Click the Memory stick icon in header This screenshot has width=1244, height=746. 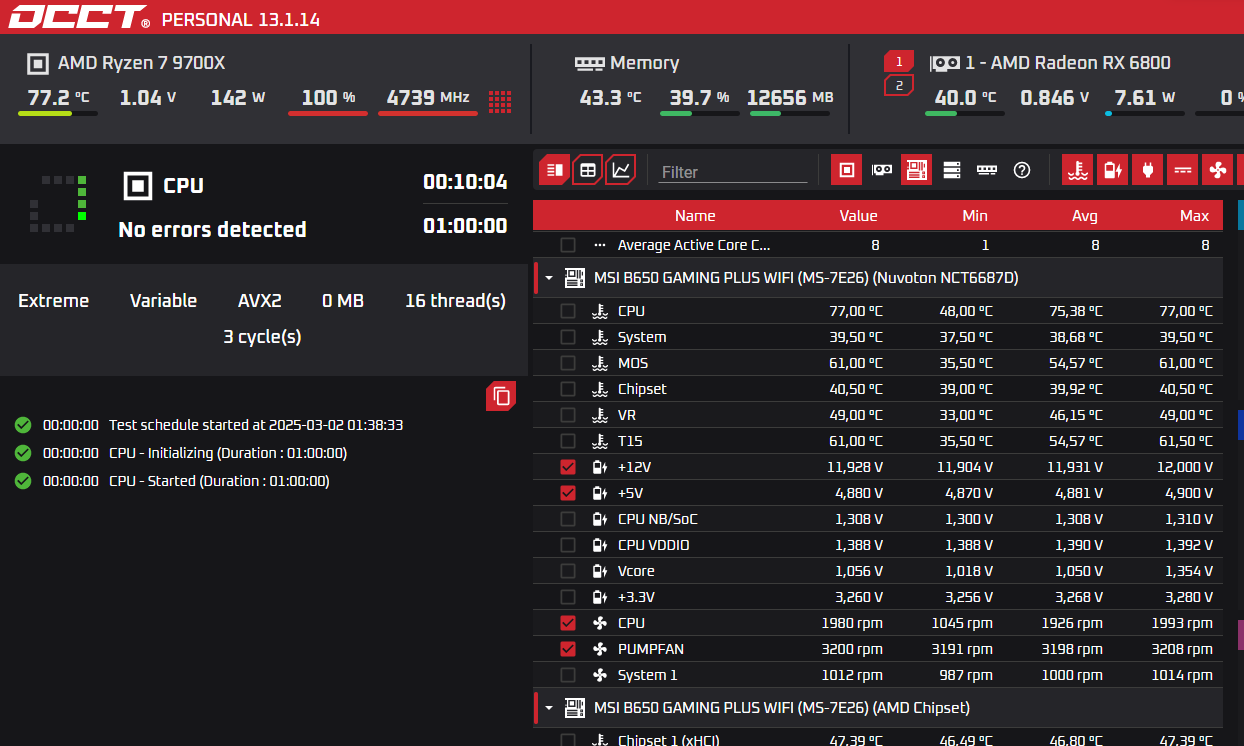click(x=589, y=63)
